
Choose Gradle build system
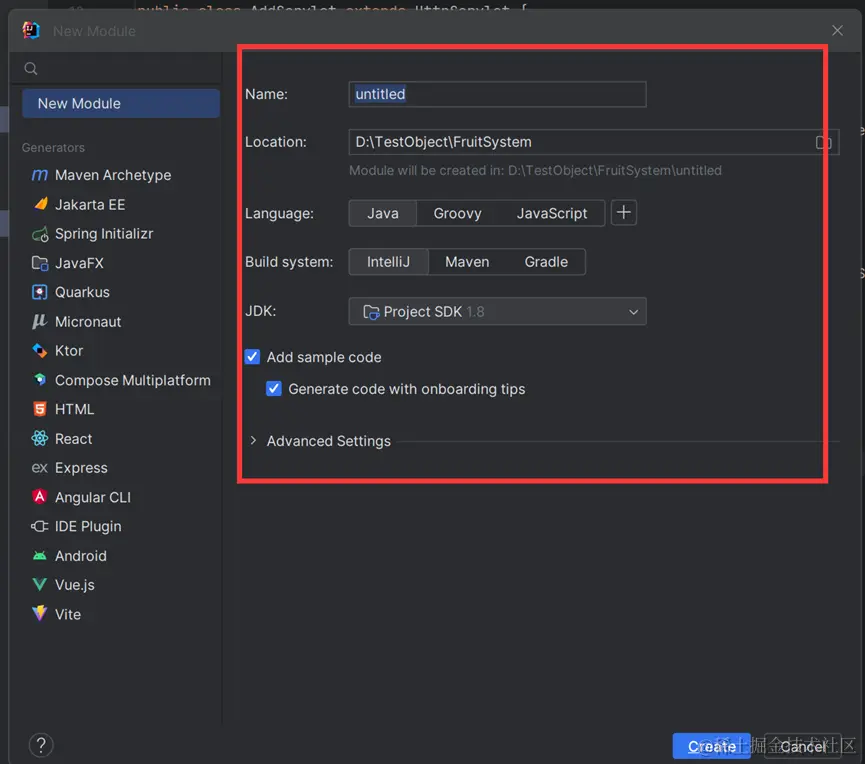point(546,261)
